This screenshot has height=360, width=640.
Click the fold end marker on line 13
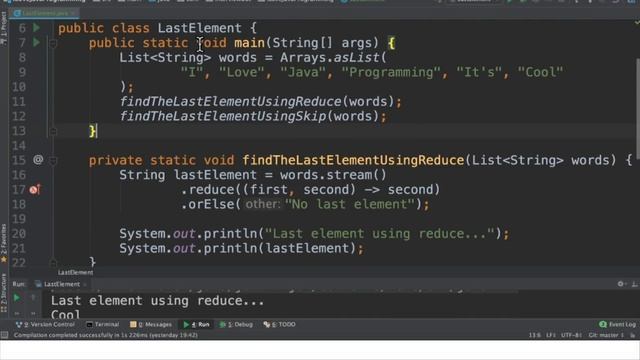(53, 131)
